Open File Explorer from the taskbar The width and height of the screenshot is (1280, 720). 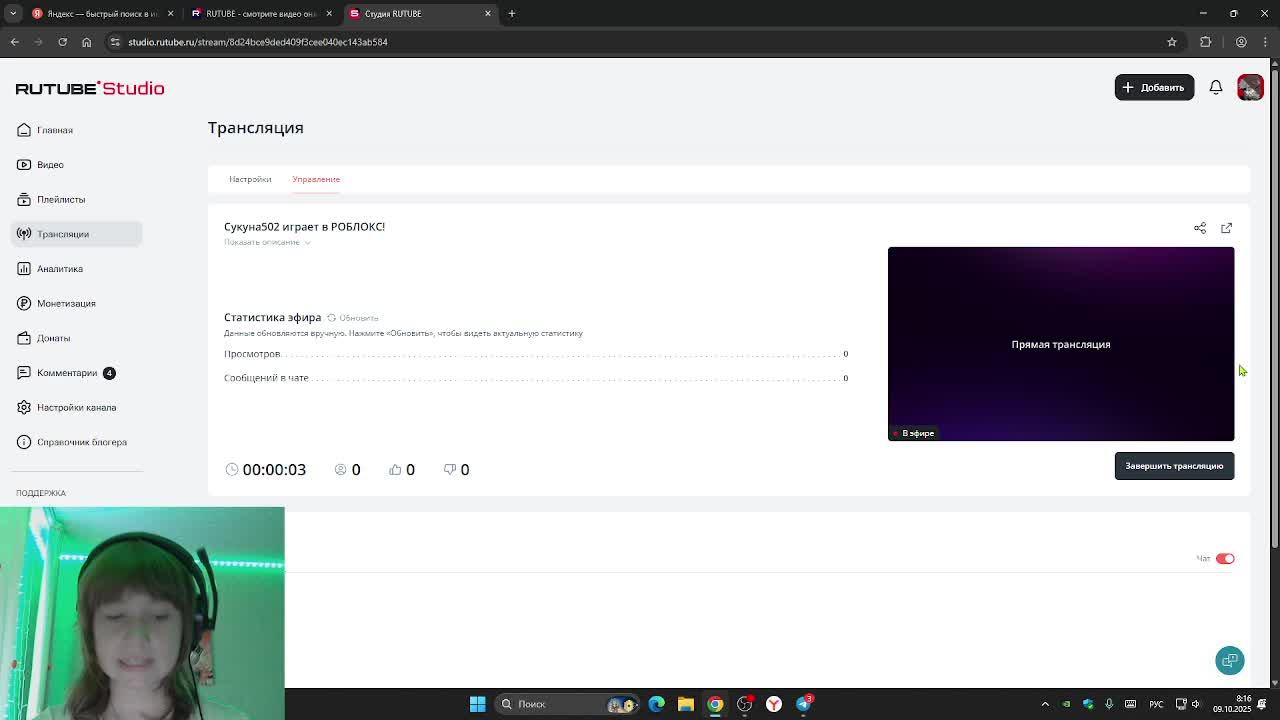pyautogui.click(x=686, y=704)
